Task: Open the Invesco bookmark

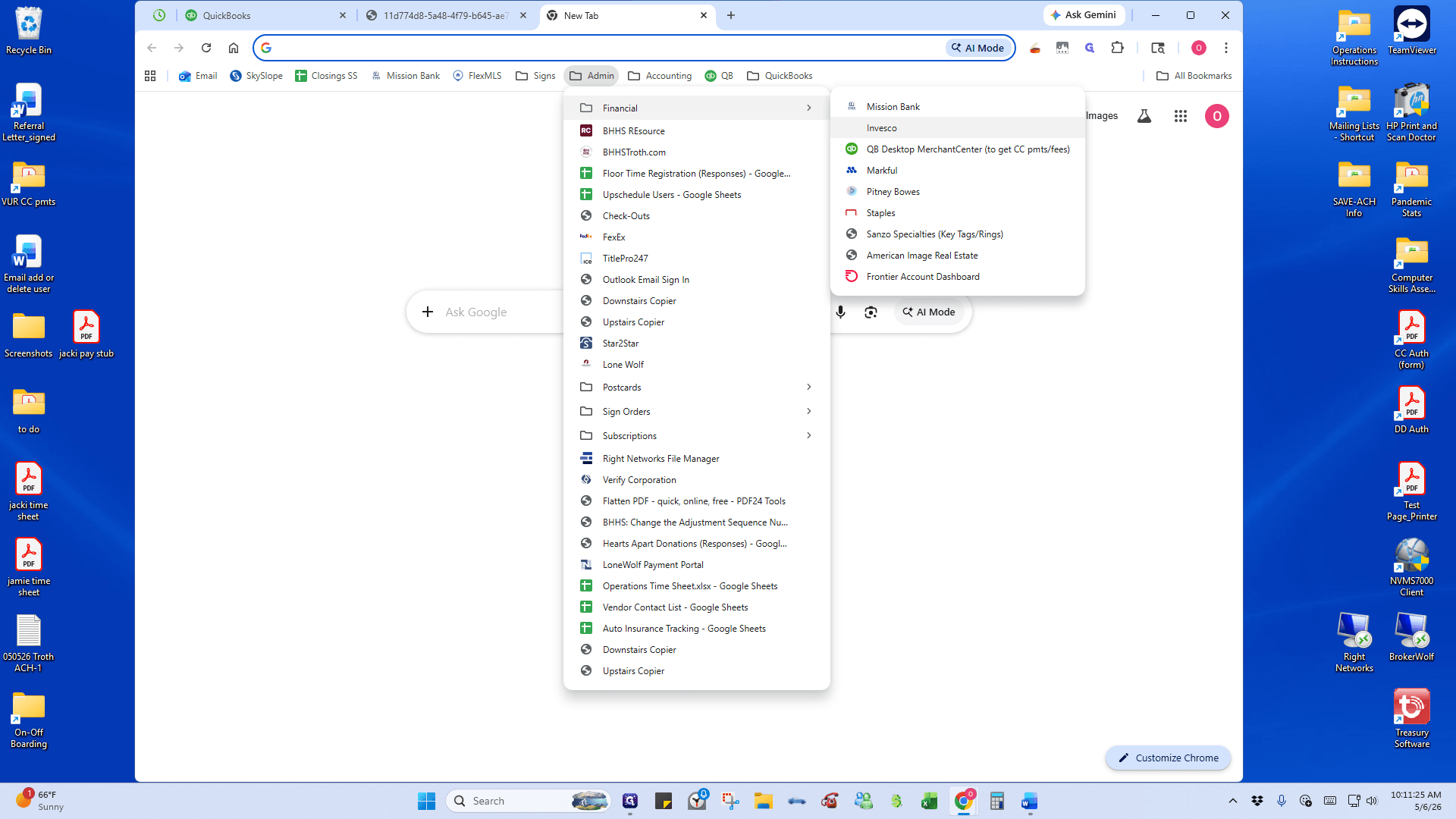Action: point(957,128)
